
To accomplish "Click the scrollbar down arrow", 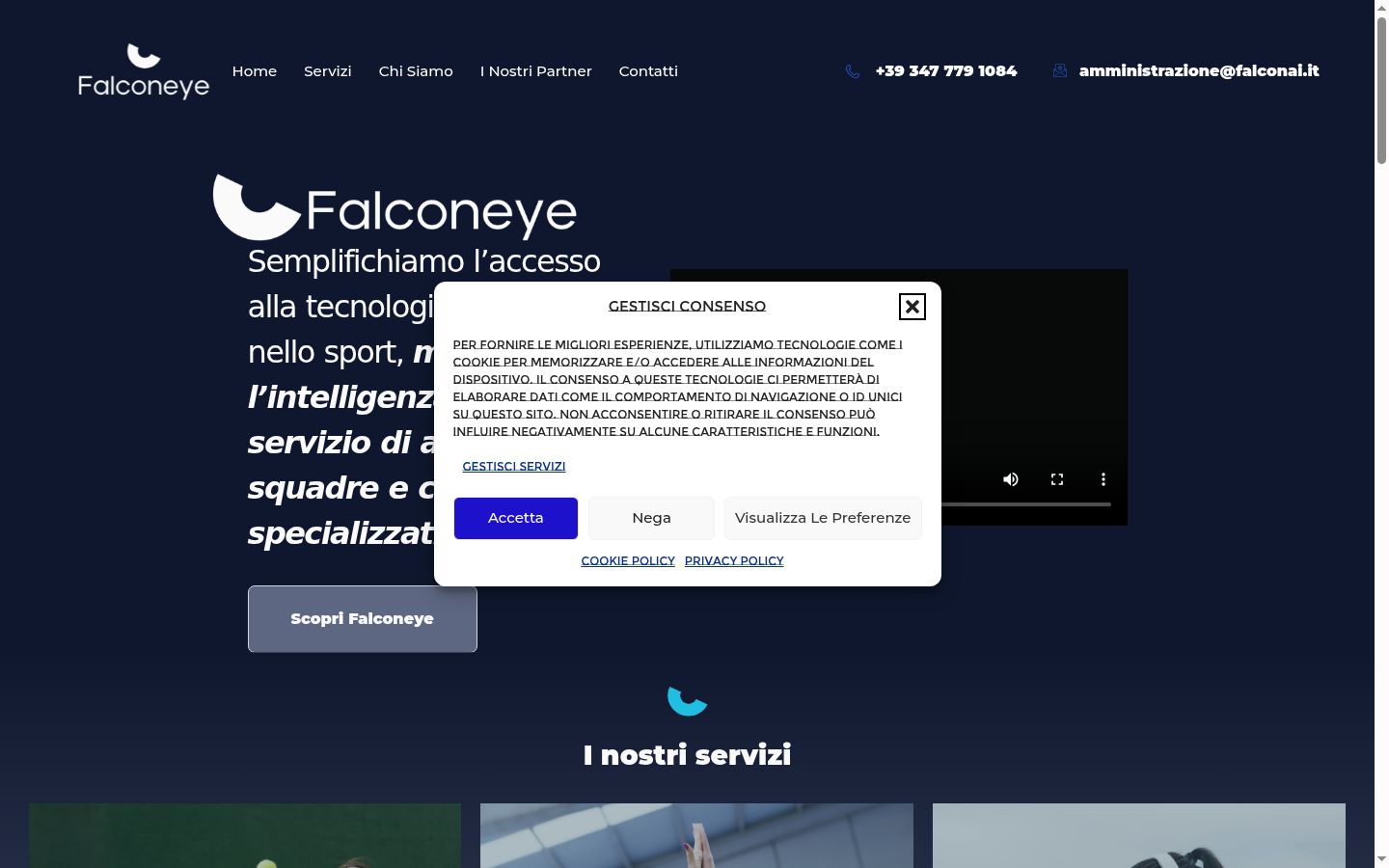I will click(1381, 859).
